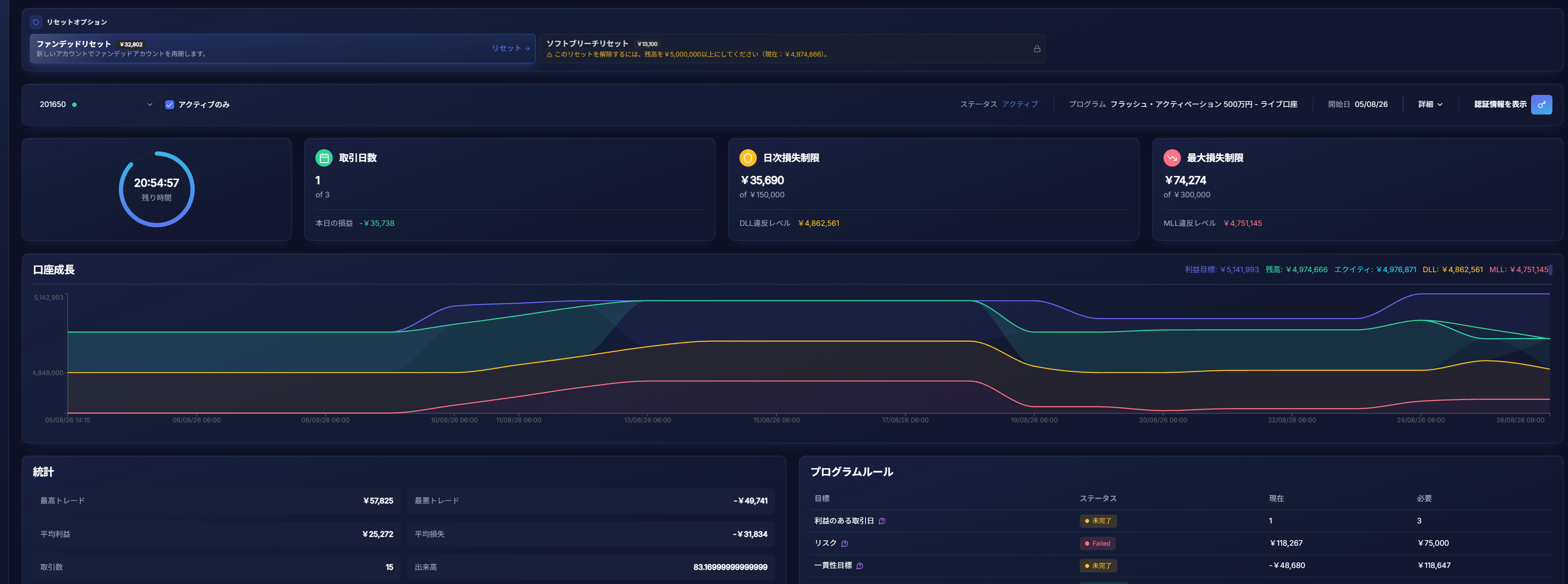Click the lock icon on soft breach reset

[x=1037, y=49]
